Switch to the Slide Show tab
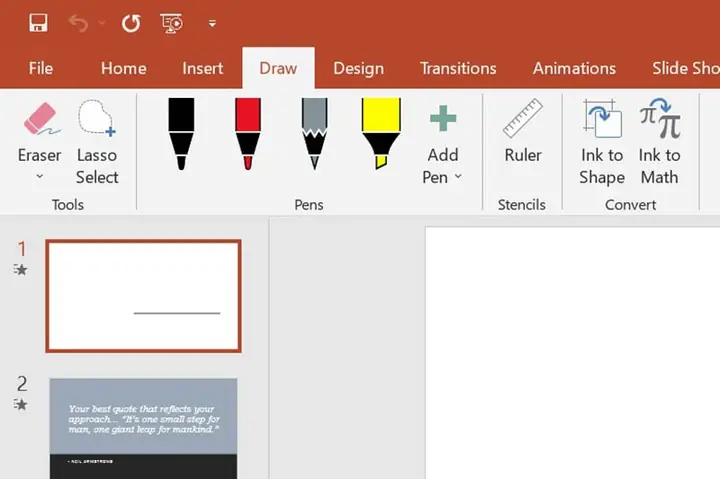The image size is (720, 479). (x=686, y=68)
